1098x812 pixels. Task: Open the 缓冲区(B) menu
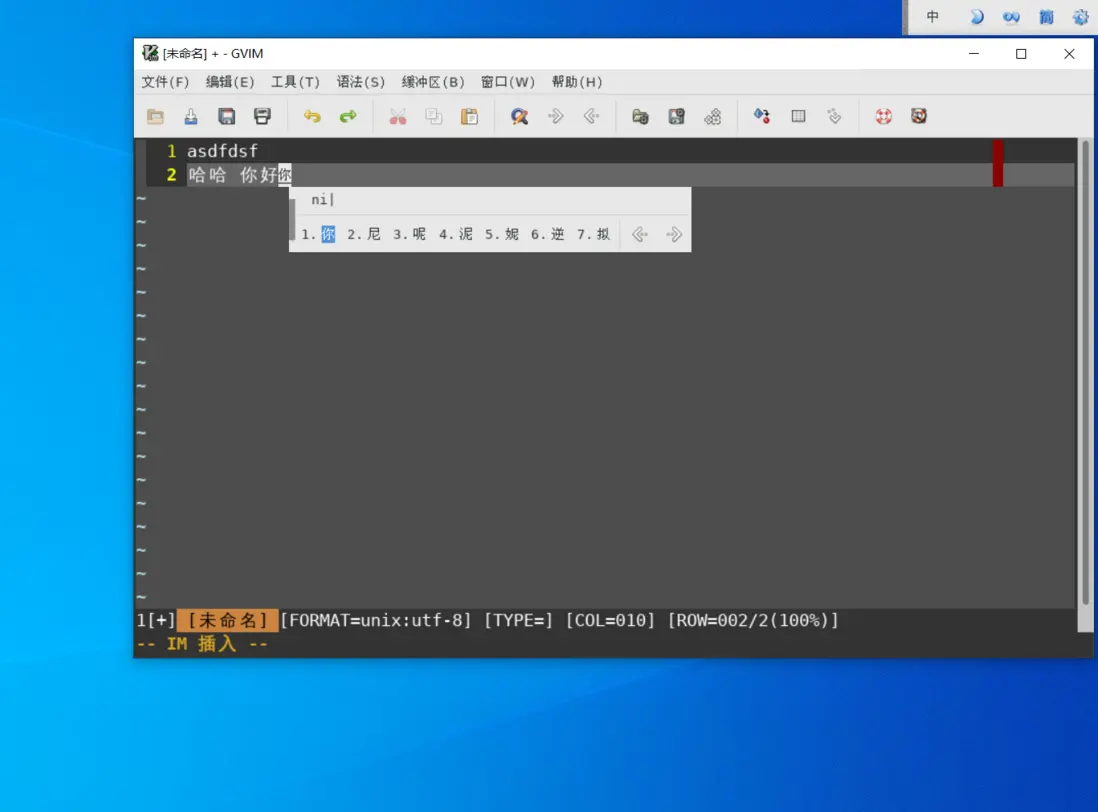tap(433, 82)
